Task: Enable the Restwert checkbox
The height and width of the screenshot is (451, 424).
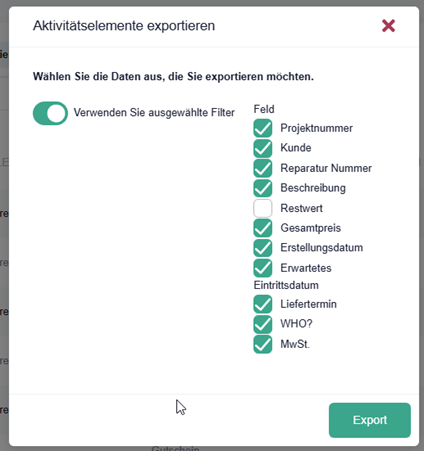Action: click(x=263, y=208)
